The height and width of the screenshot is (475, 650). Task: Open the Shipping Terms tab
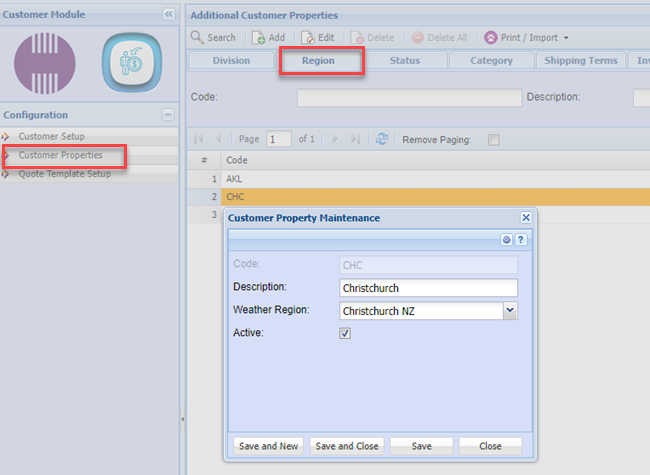point(580,61)
